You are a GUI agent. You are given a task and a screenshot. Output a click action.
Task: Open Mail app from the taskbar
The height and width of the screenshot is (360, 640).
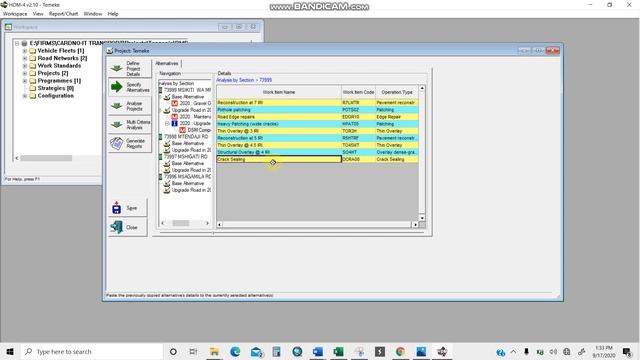point(256,351)
